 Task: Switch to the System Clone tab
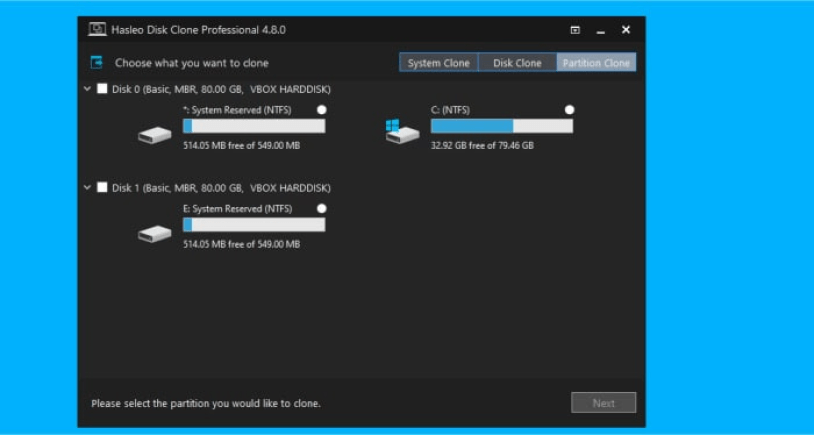(439, 63)
